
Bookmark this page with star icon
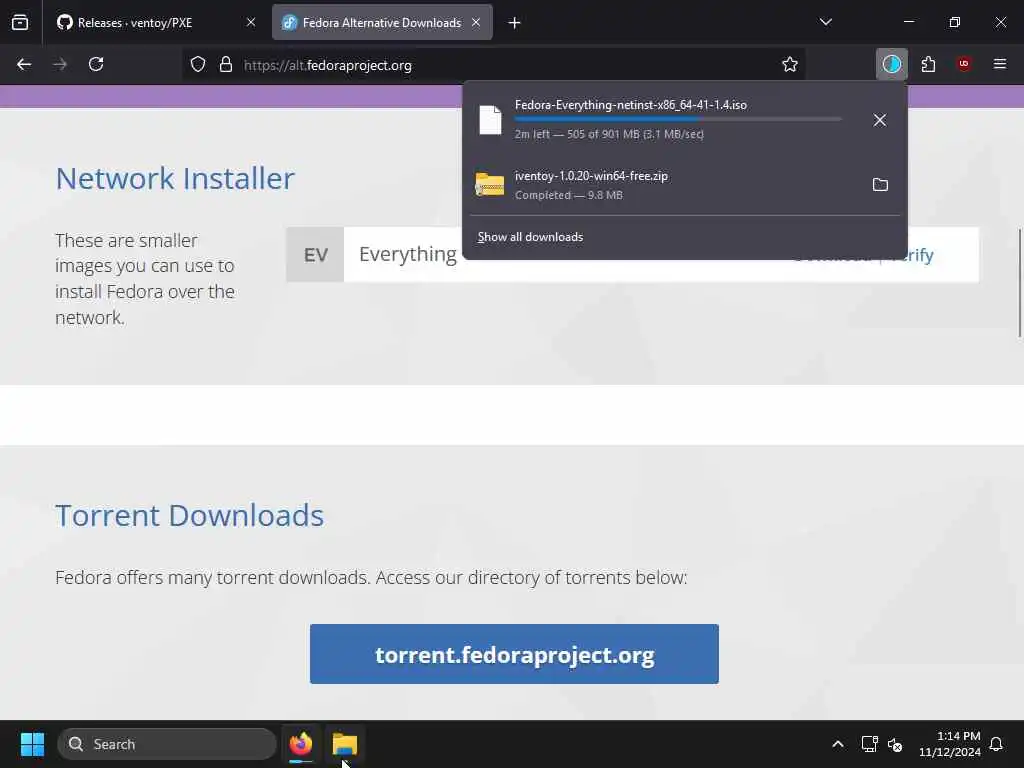790,65
